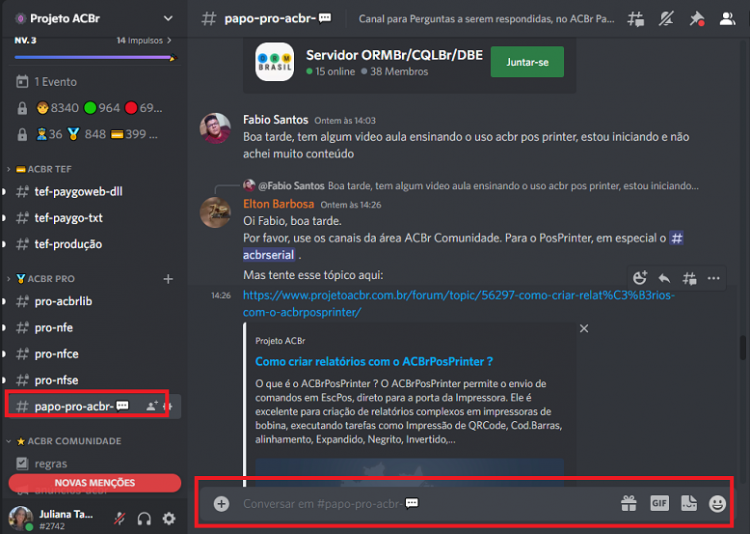Open user settings gear icon

pos(169,519)
